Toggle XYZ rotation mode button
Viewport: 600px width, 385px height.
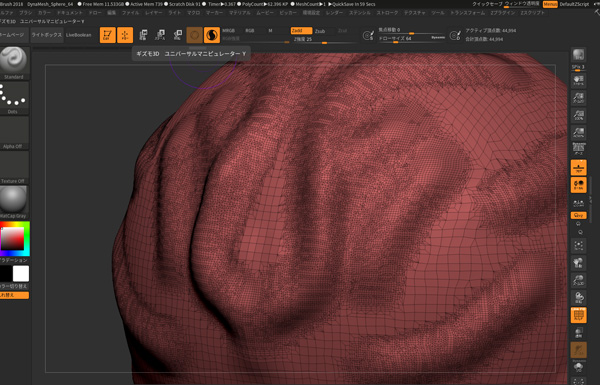tap(579, 215)
